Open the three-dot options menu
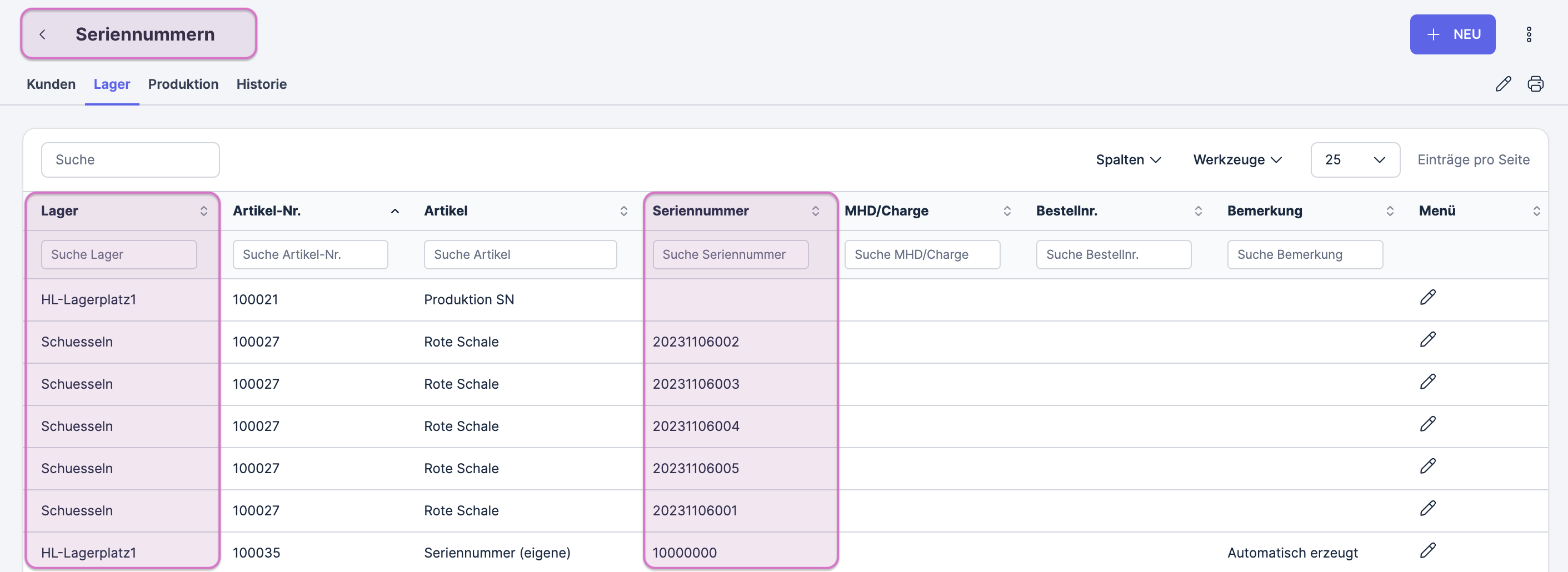The image size is (1568, 572). point(1529,34)
